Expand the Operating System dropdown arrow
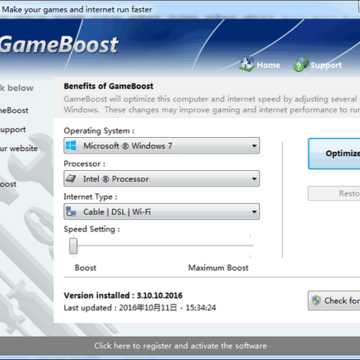 pyautogui.click(x=254, y=146)
